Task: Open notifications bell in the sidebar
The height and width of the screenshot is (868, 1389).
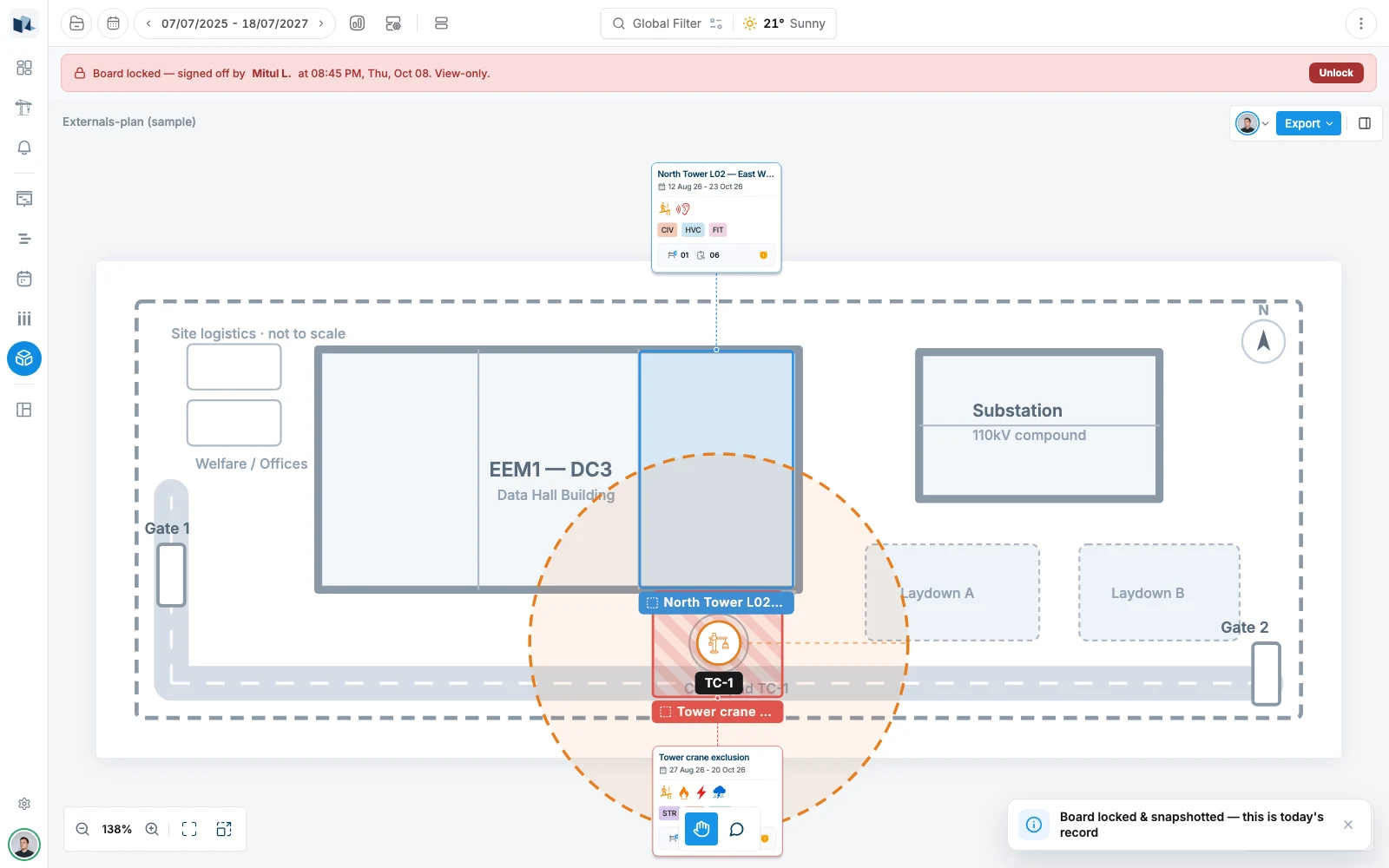Action: point(24,148)
